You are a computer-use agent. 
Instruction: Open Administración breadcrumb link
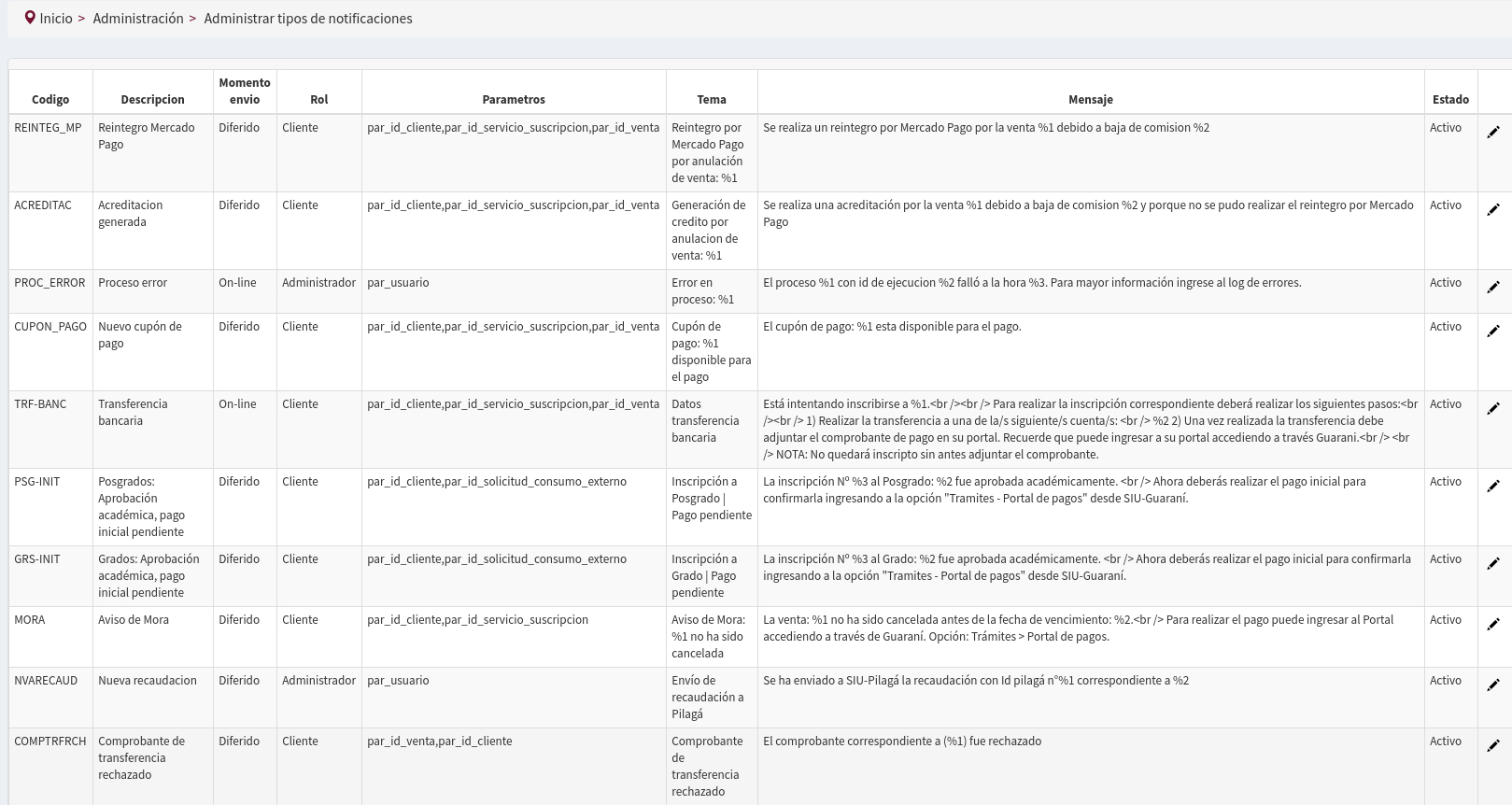point(138,19)
